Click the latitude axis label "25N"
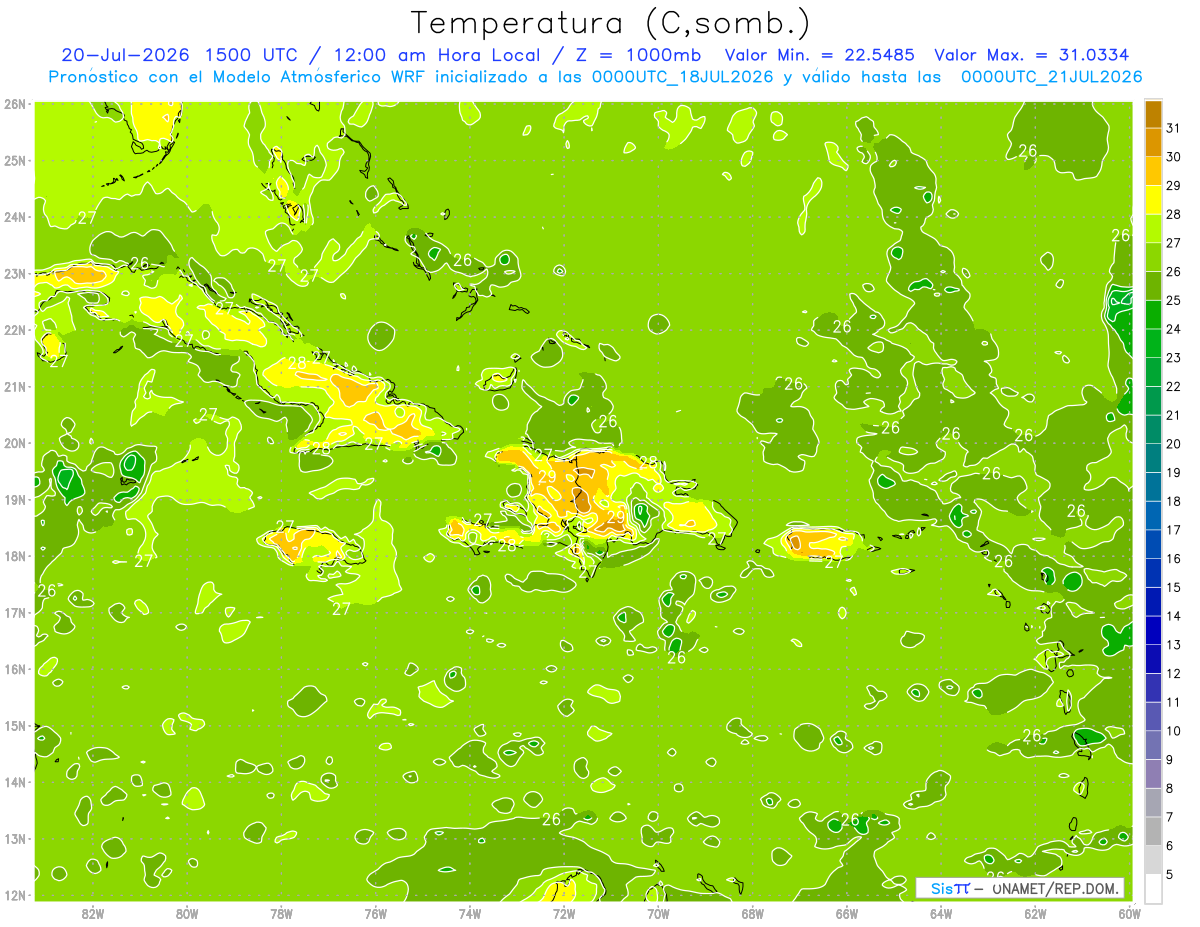1200x927 pixels. pos(15,160)
